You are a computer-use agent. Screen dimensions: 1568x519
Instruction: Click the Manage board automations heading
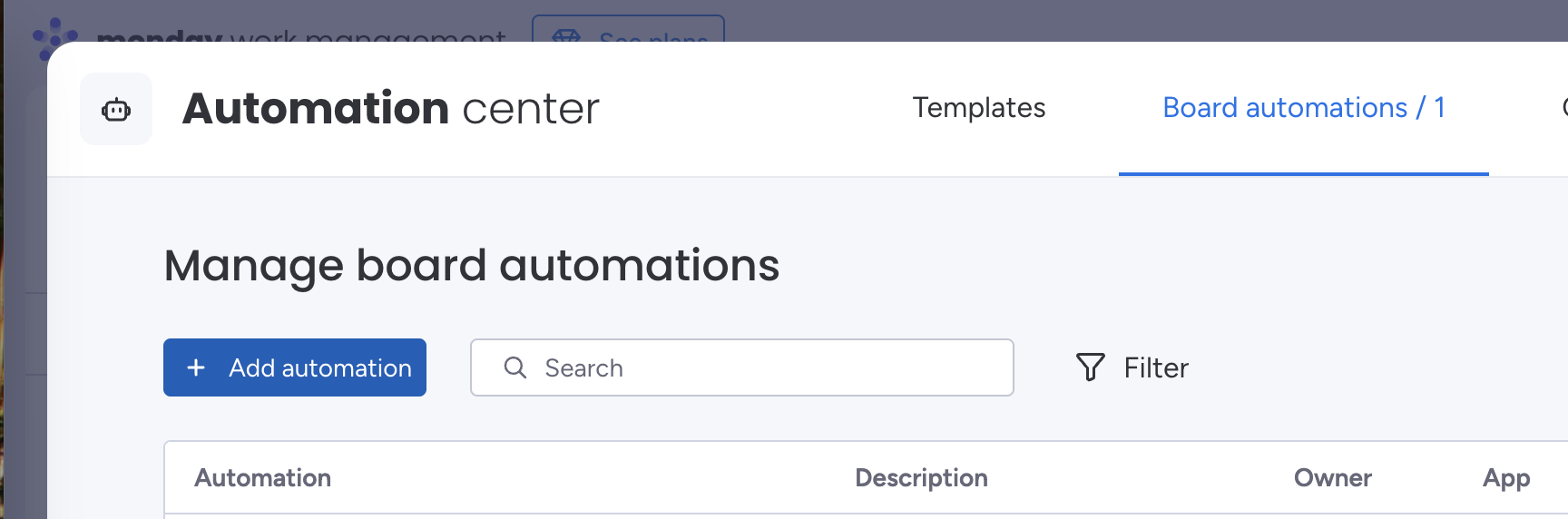(x=471, y=266)
